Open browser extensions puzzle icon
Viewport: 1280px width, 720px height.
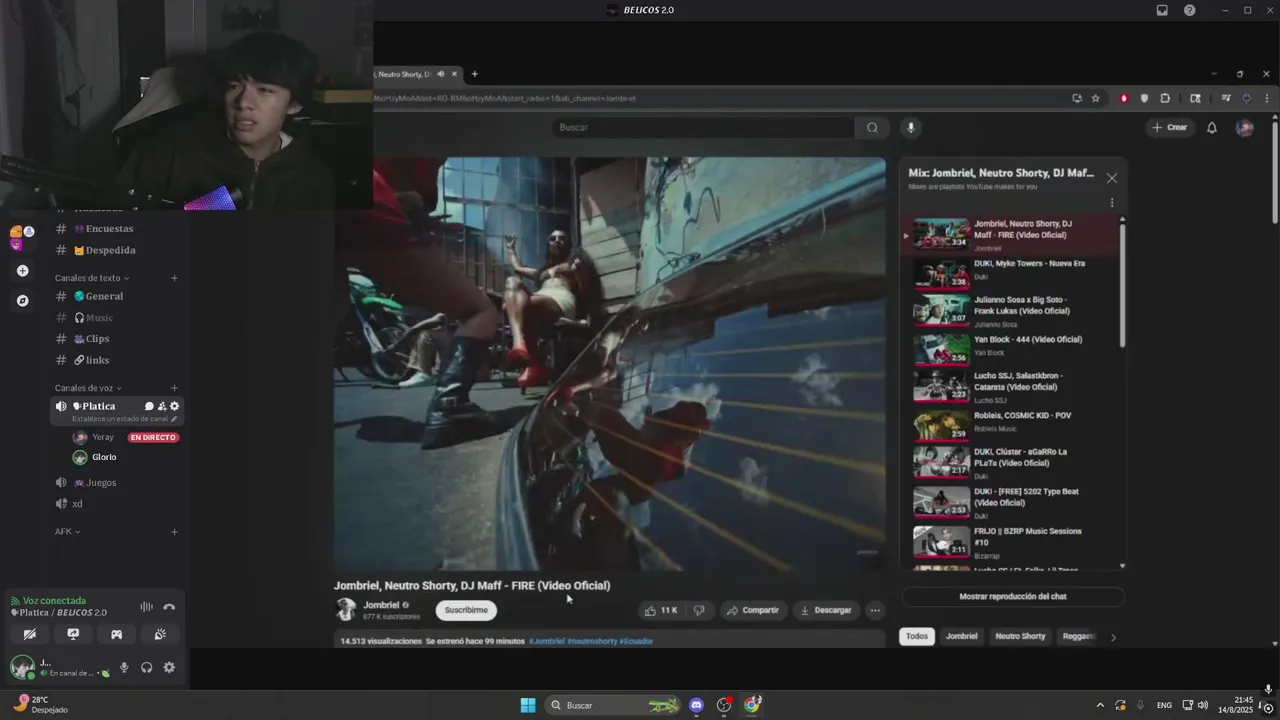pos(1165,98)
